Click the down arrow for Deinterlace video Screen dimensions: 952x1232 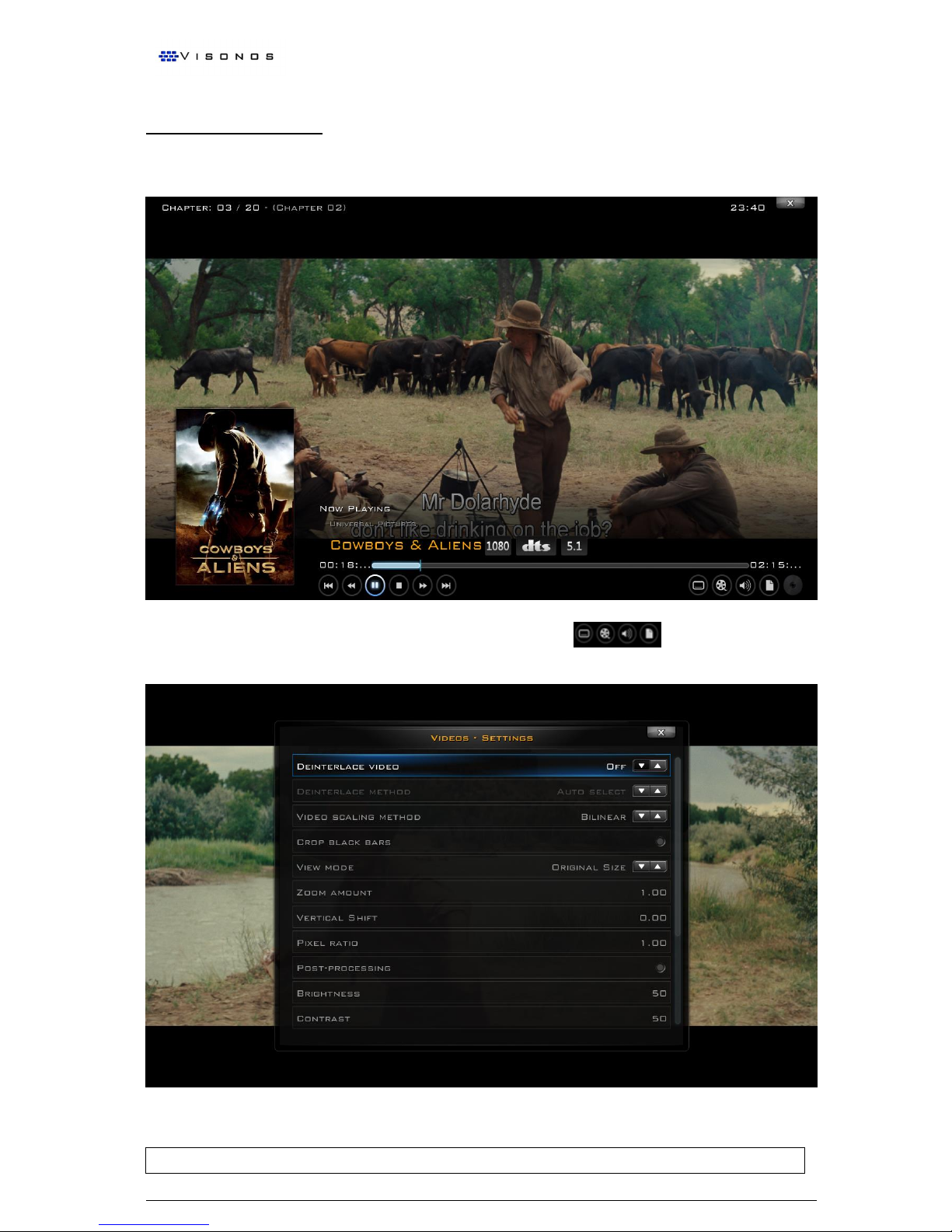(x=641, y=766)
